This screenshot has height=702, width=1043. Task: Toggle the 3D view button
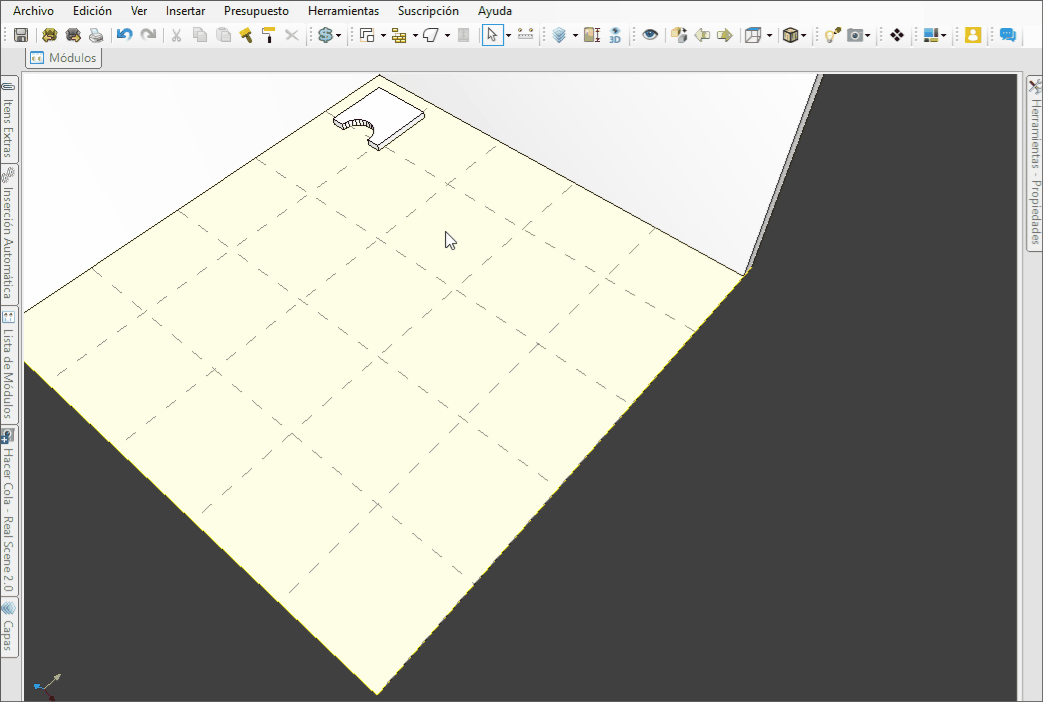(614, 35)
